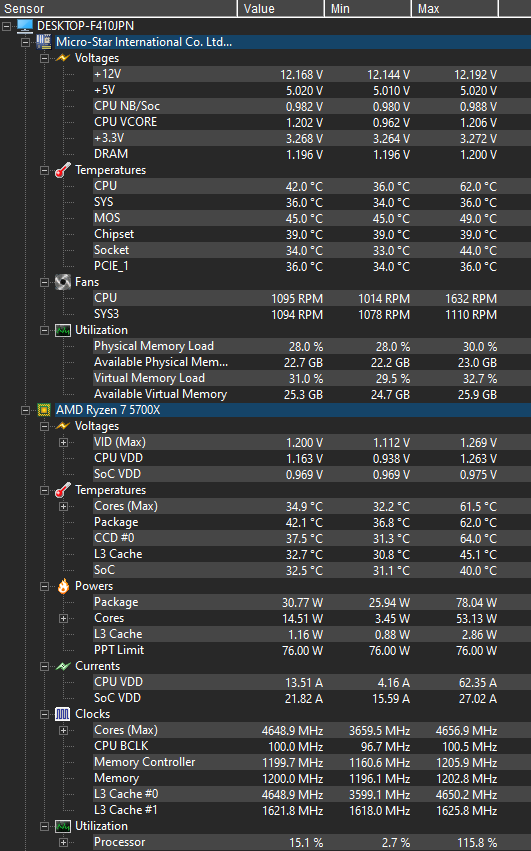Select the PCIE_1 temperature row
Viewport: 531px width, 851px height.
click(x=312, y=266)
